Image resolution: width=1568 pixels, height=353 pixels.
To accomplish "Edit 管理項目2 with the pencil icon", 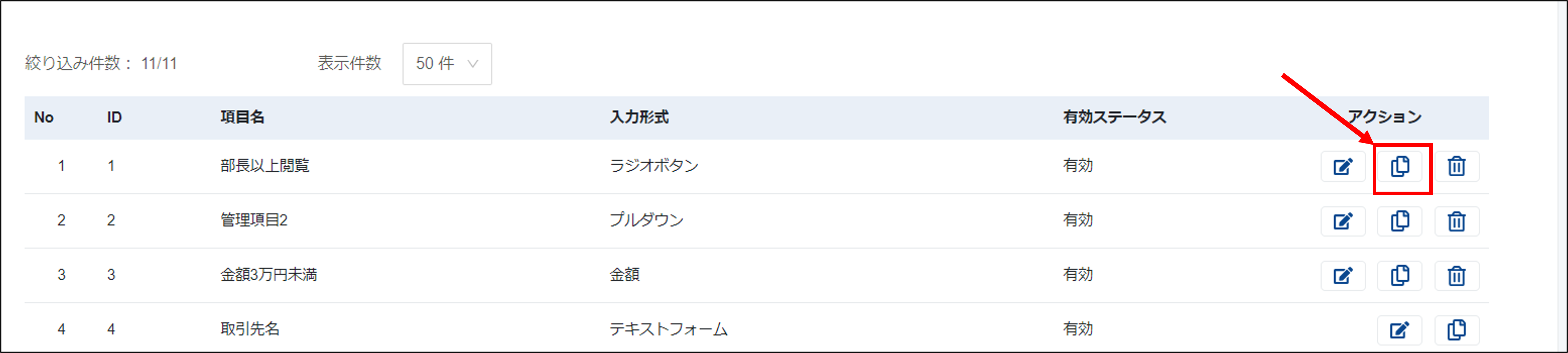I will coord(1342,221).
